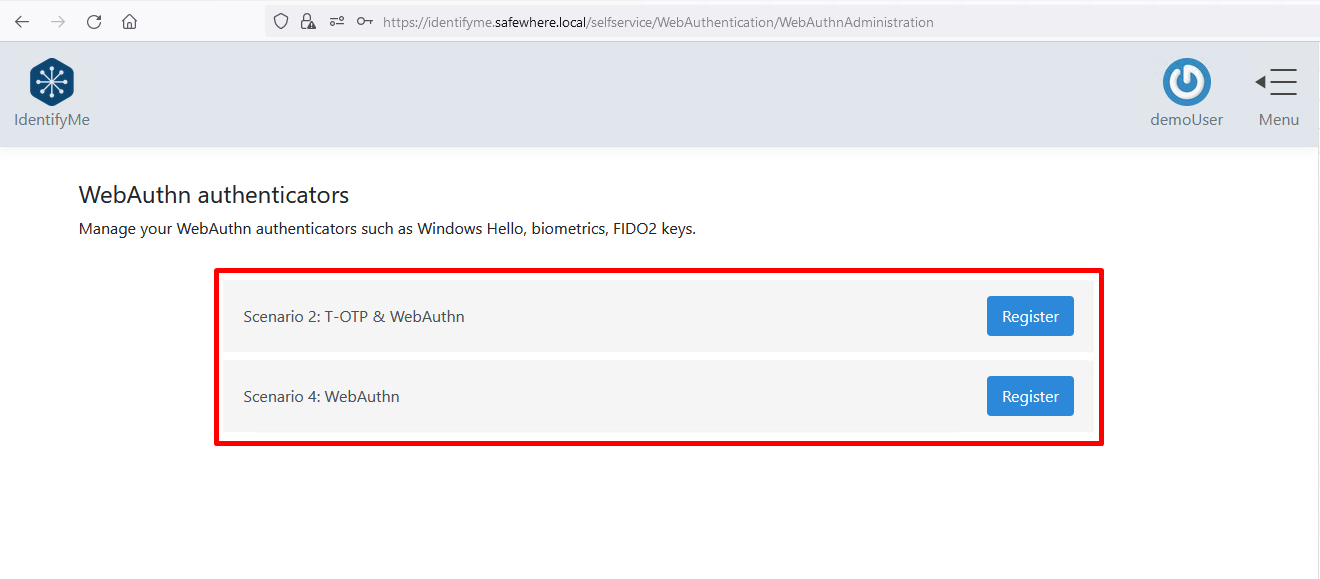This screenshot has height=579, width=1320.
Task: Click the demoUser username label
Action: (x=1186, y=120)
